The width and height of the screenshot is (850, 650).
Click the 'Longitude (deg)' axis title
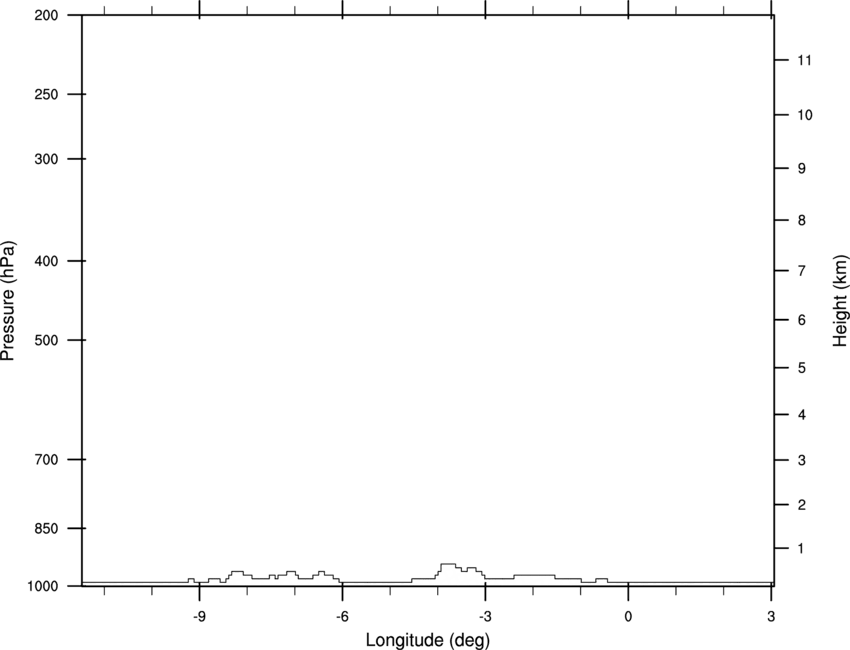tap(428, 640)
